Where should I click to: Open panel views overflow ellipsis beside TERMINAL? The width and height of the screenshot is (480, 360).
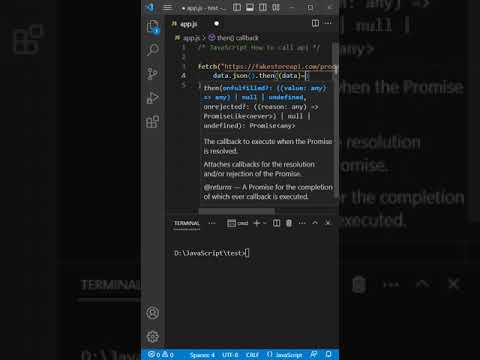[x=212, y=223]
